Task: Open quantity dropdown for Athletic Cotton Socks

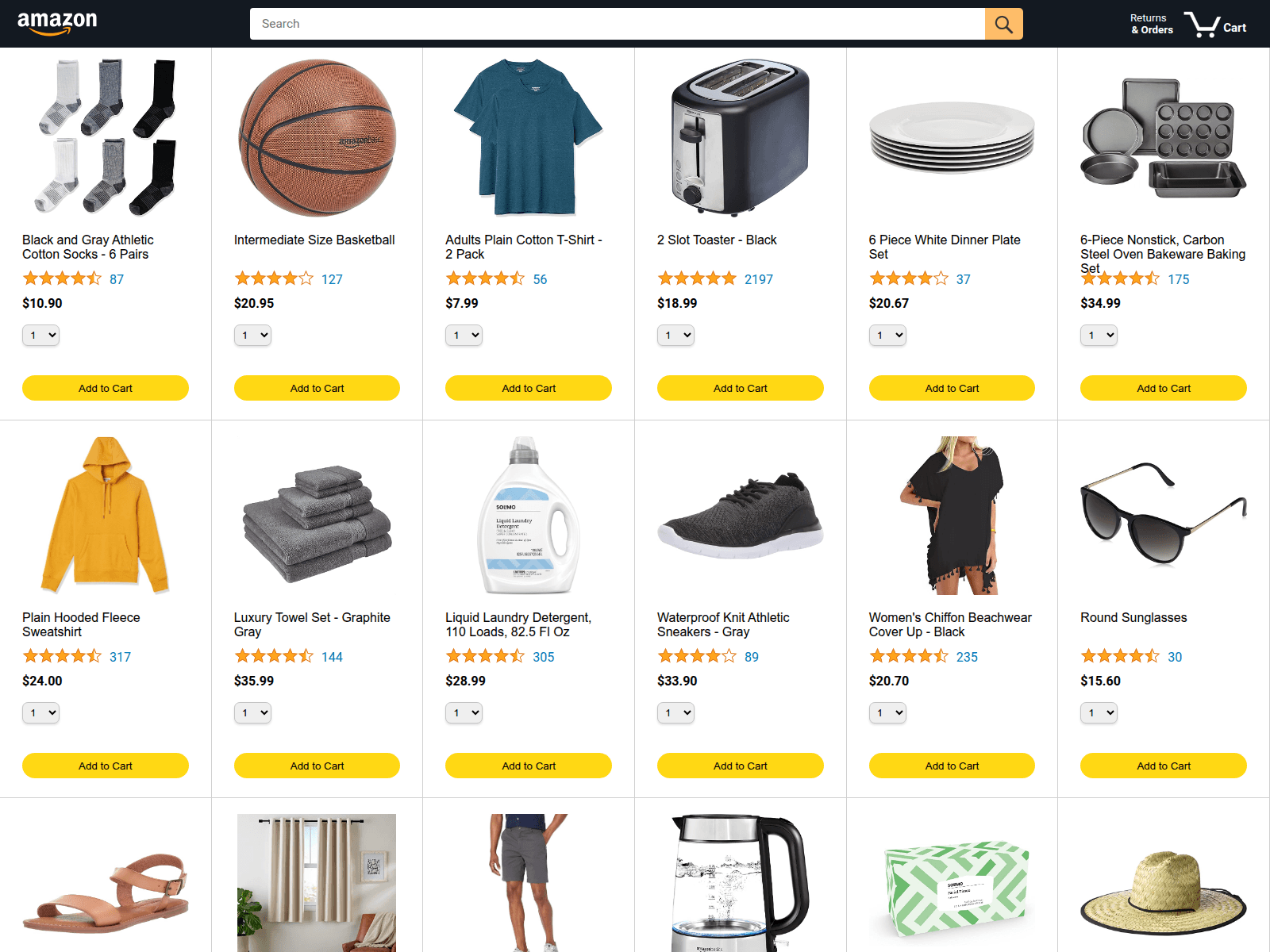Action: [x=41, y=336]
